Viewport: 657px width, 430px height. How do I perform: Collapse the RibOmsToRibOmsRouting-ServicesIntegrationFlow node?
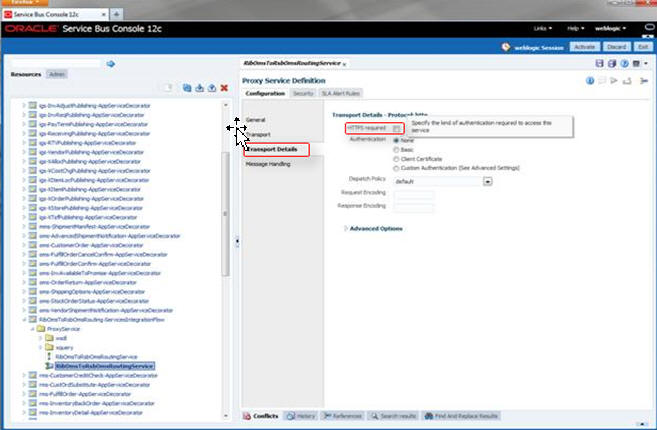pos(24,319)
